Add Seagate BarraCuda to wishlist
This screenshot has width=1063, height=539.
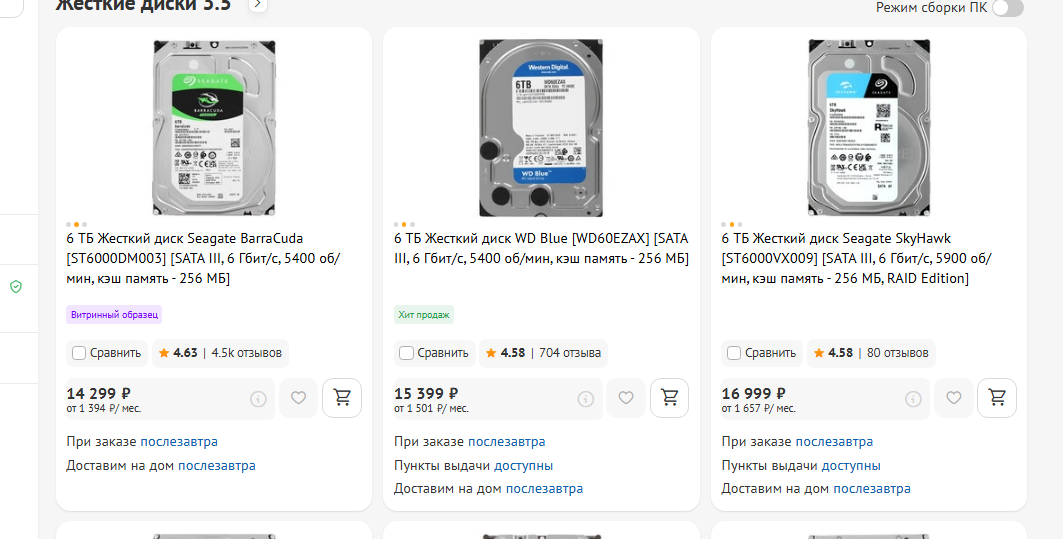tap(298, 398)
